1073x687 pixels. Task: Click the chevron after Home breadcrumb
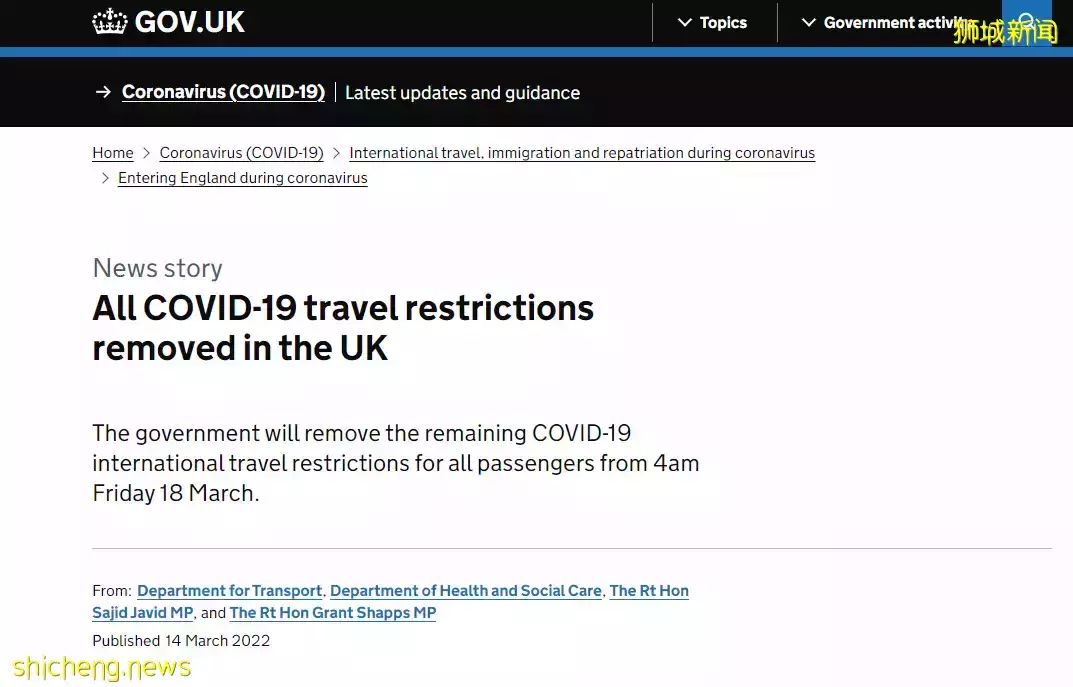146,153
